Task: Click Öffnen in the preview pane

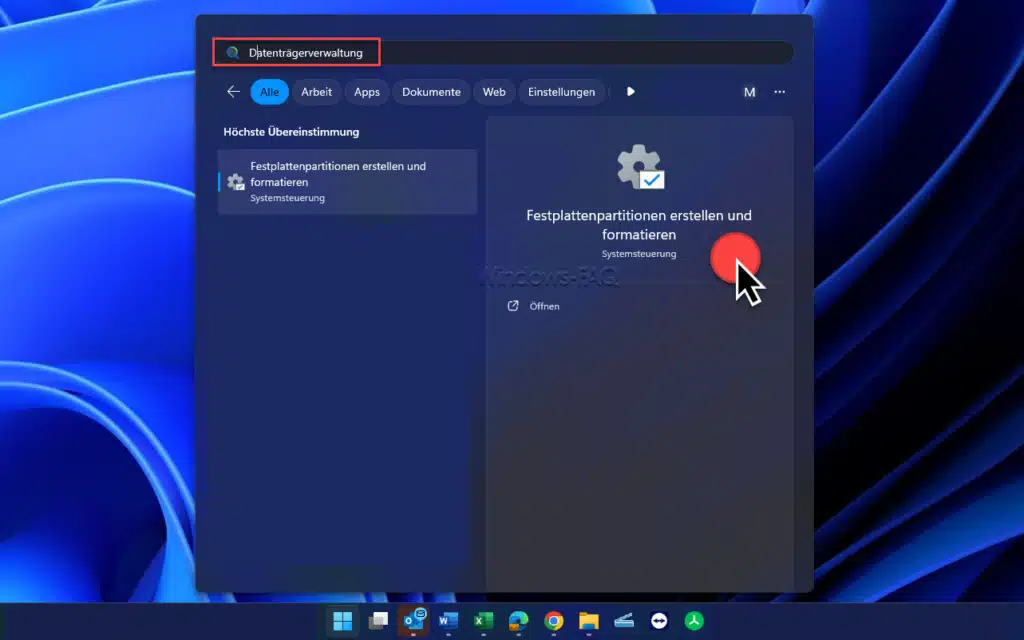Action: 544,306
